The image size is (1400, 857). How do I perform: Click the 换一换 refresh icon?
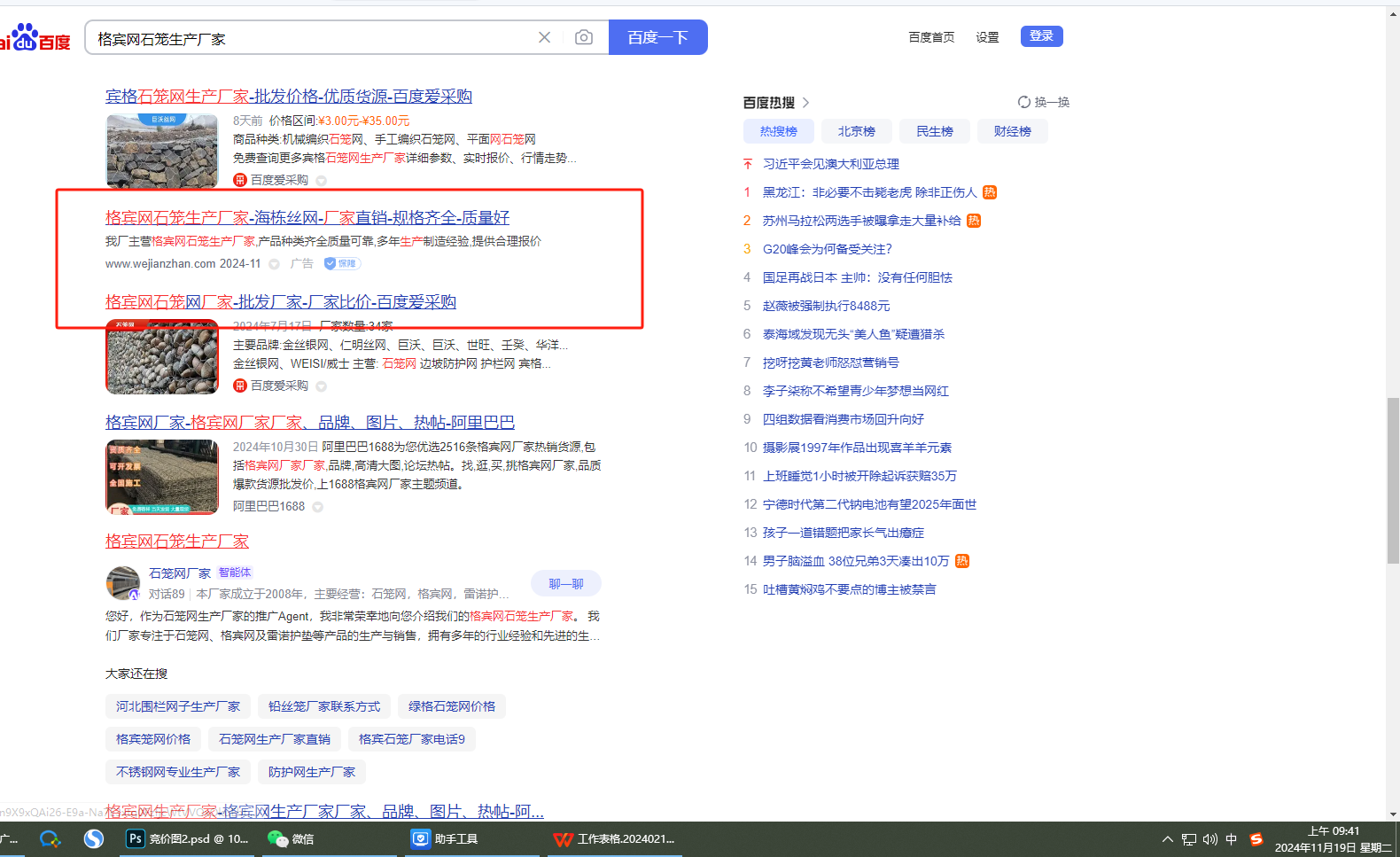[1024, 102]
